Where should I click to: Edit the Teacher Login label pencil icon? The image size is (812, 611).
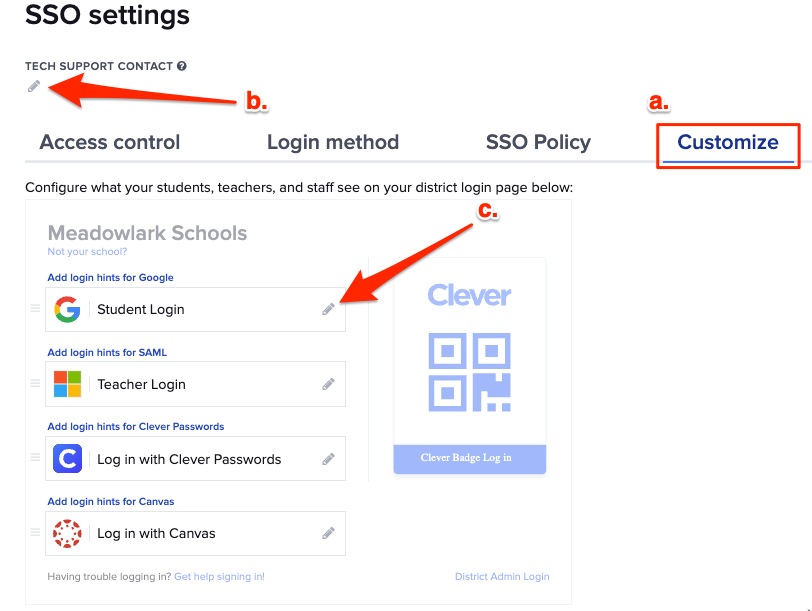pyautogui.click(x=329, y=384)
